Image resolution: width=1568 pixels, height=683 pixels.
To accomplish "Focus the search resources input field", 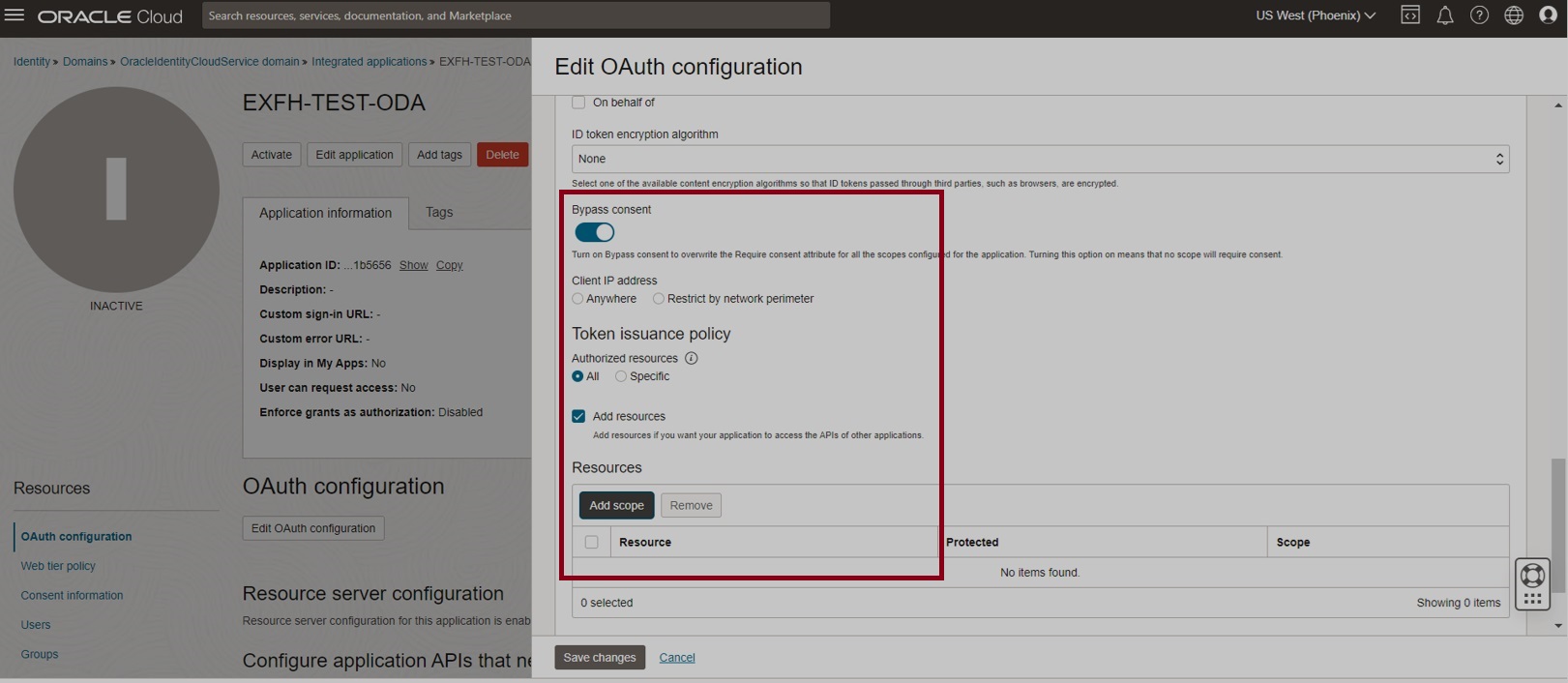I will coord(516,15).
